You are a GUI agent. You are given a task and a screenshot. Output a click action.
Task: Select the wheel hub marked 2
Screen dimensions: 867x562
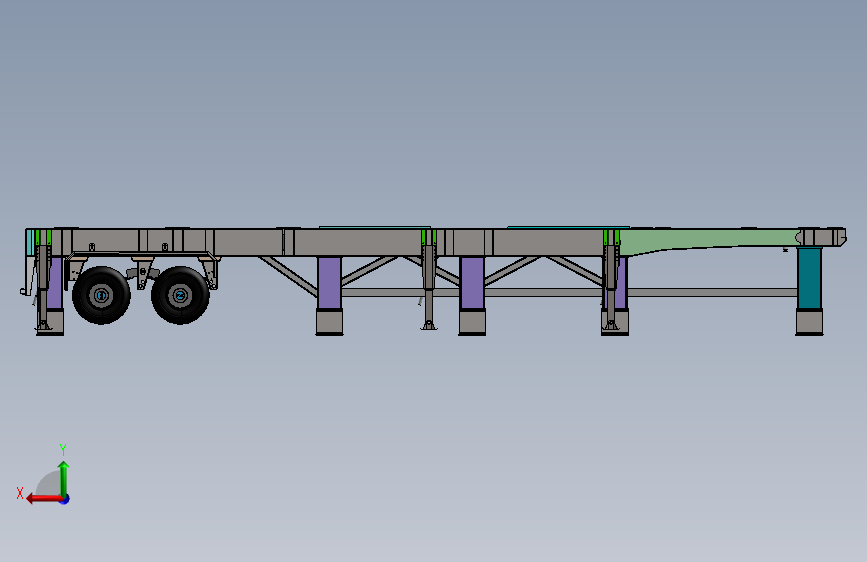180,295
